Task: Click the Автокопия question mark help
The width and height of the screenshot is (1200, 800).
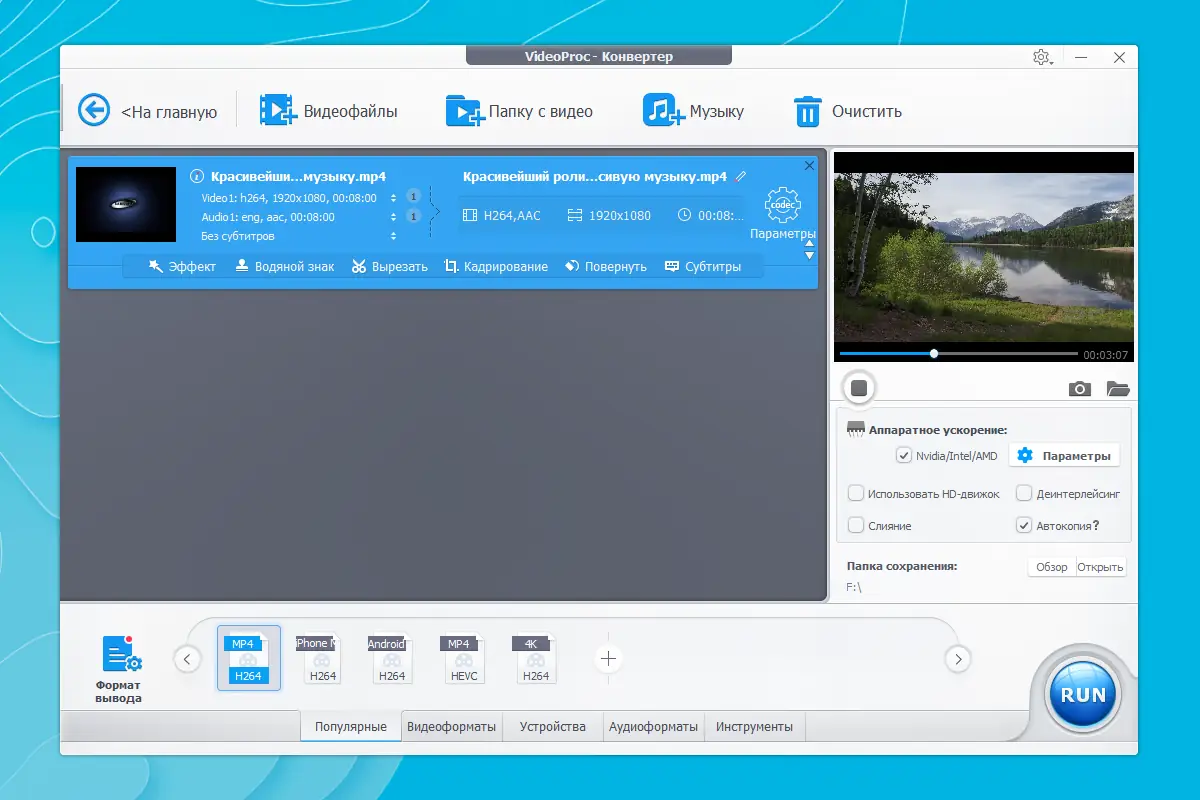Action: pyautogui.click(x=1096, y=525)
